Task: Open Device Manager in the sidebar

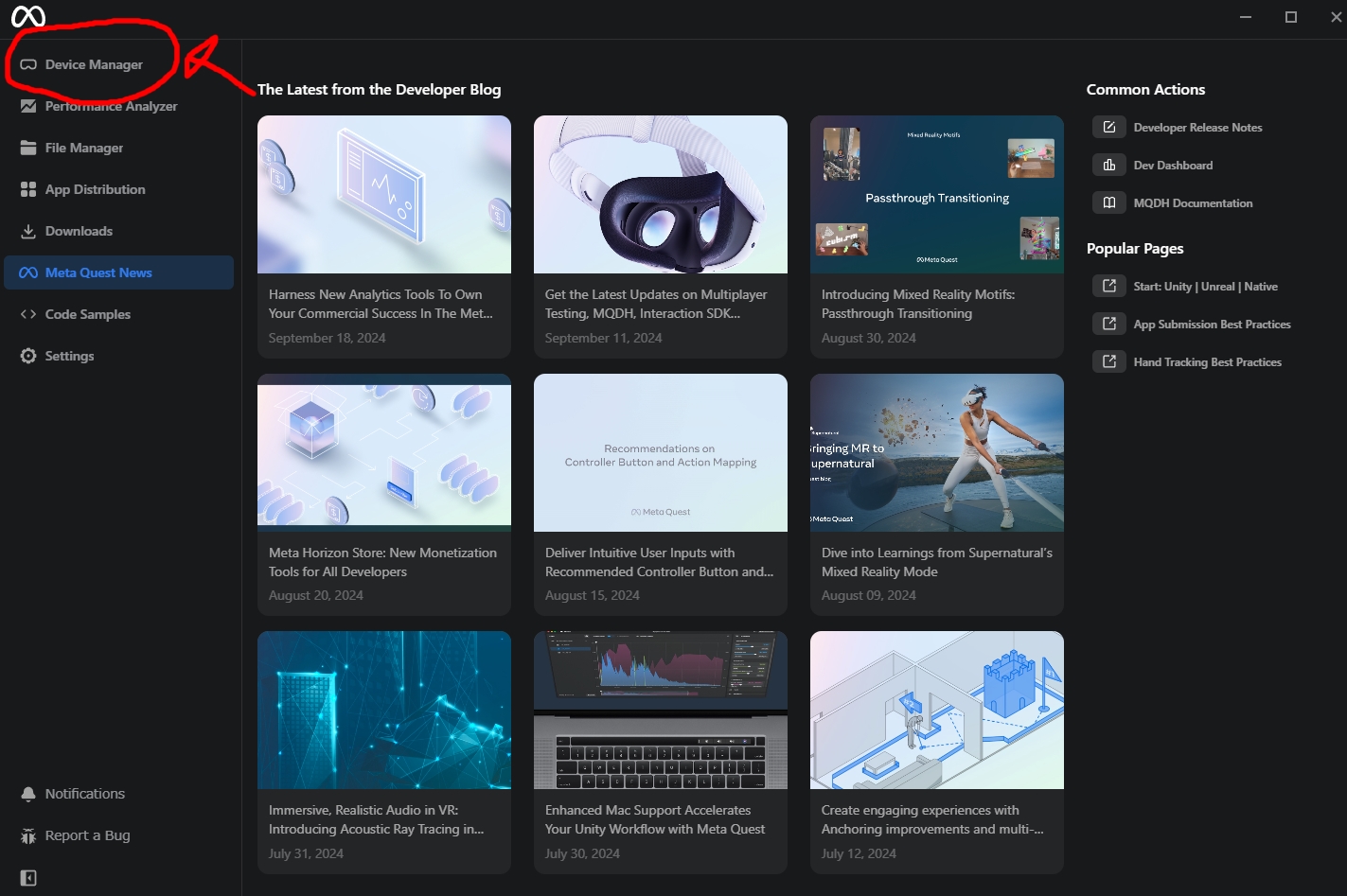Action: pos(94,64)
